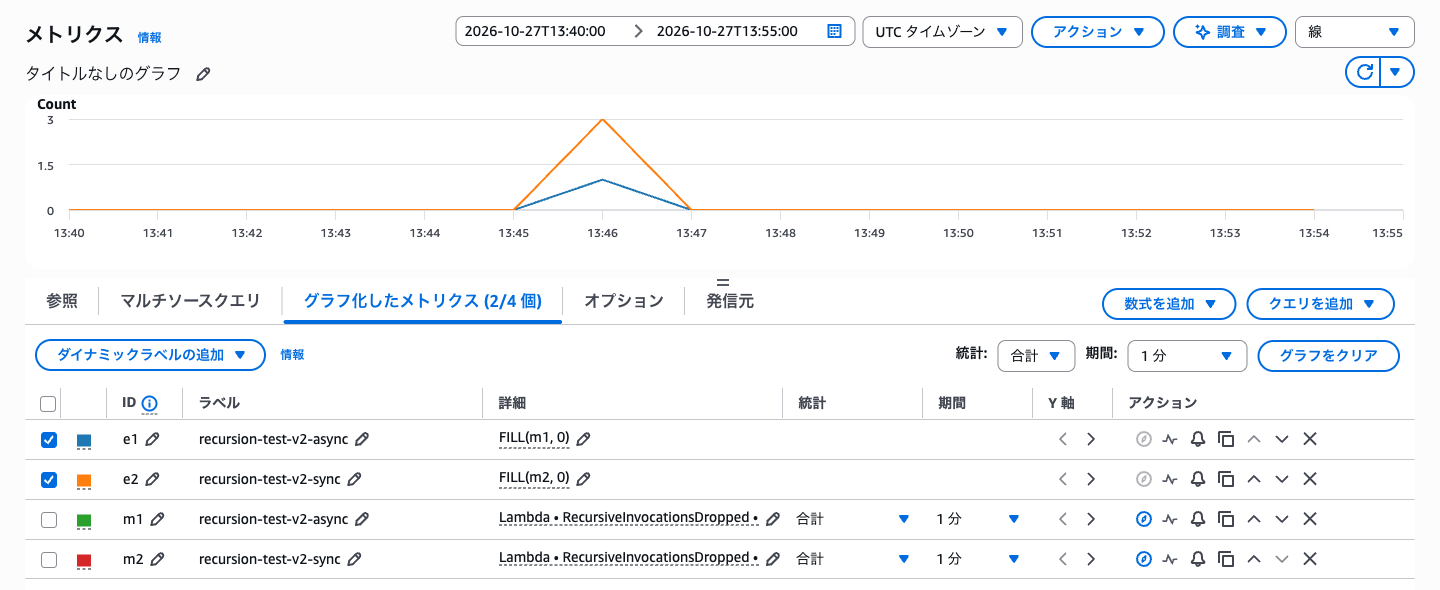1440x590 pixels.
Task: Move row e2 up
Action: tap(1254, 479)
